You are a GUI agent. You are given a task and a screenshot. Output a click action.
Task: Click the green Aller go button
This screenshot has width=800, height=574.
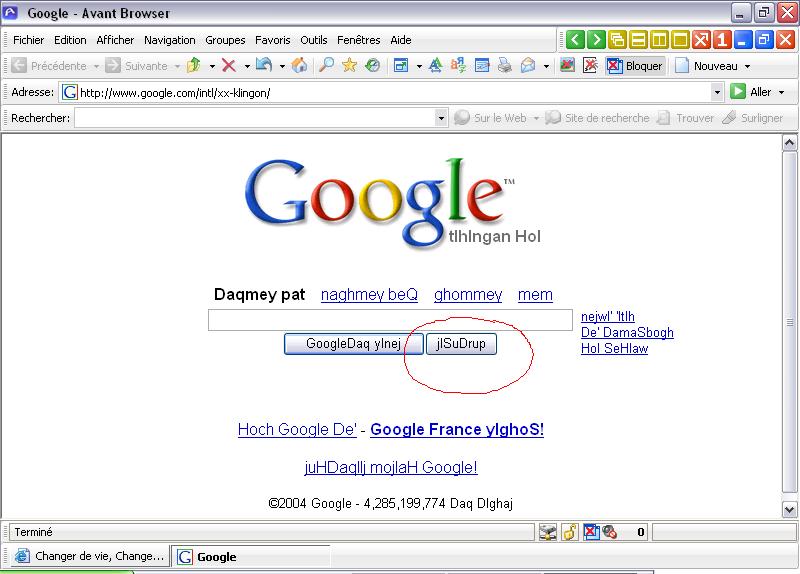pos(751,92)
